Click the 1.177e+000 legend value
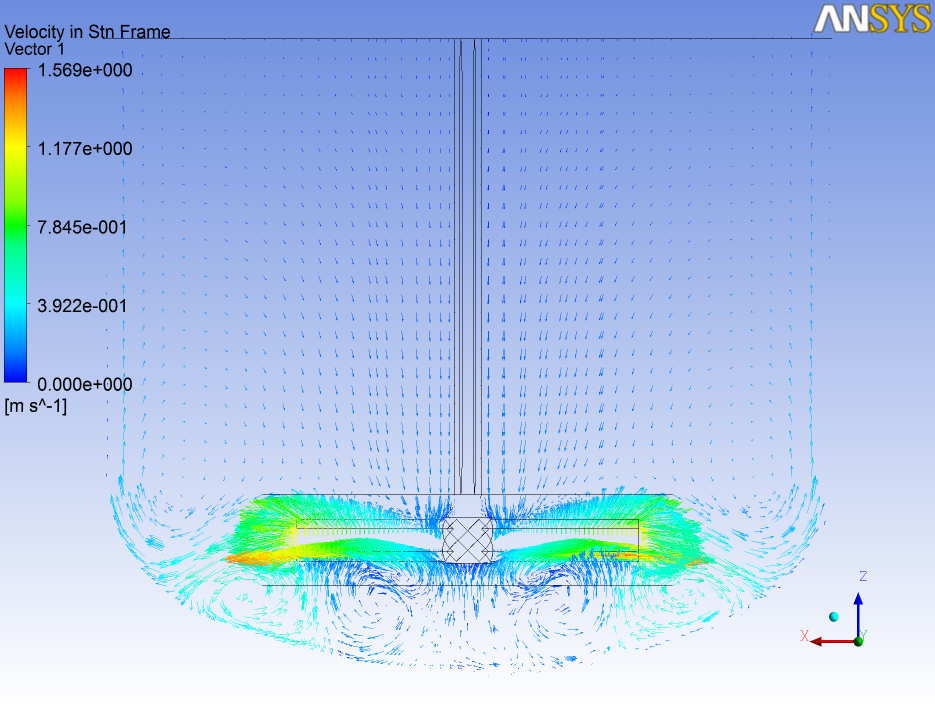 [83, 149]
